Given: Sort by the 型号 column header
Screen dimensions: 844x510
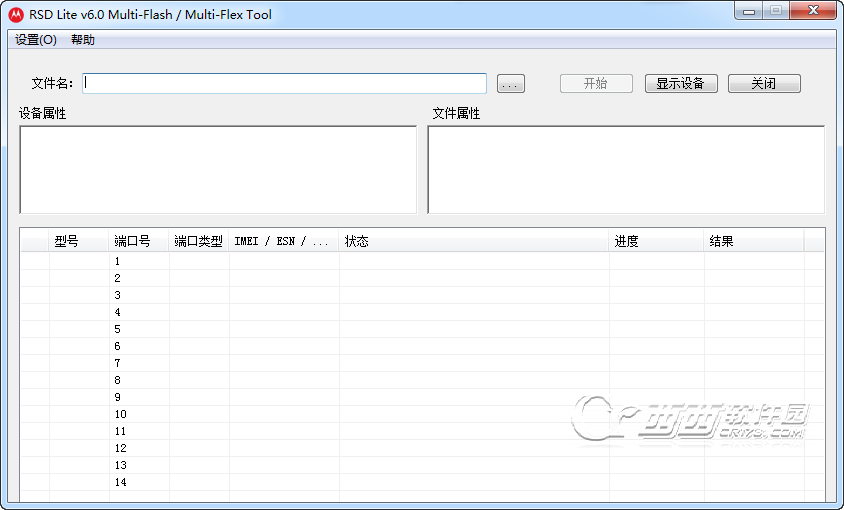Looking at the screenshot, I should pyautogui.click(x=79, y=241).
